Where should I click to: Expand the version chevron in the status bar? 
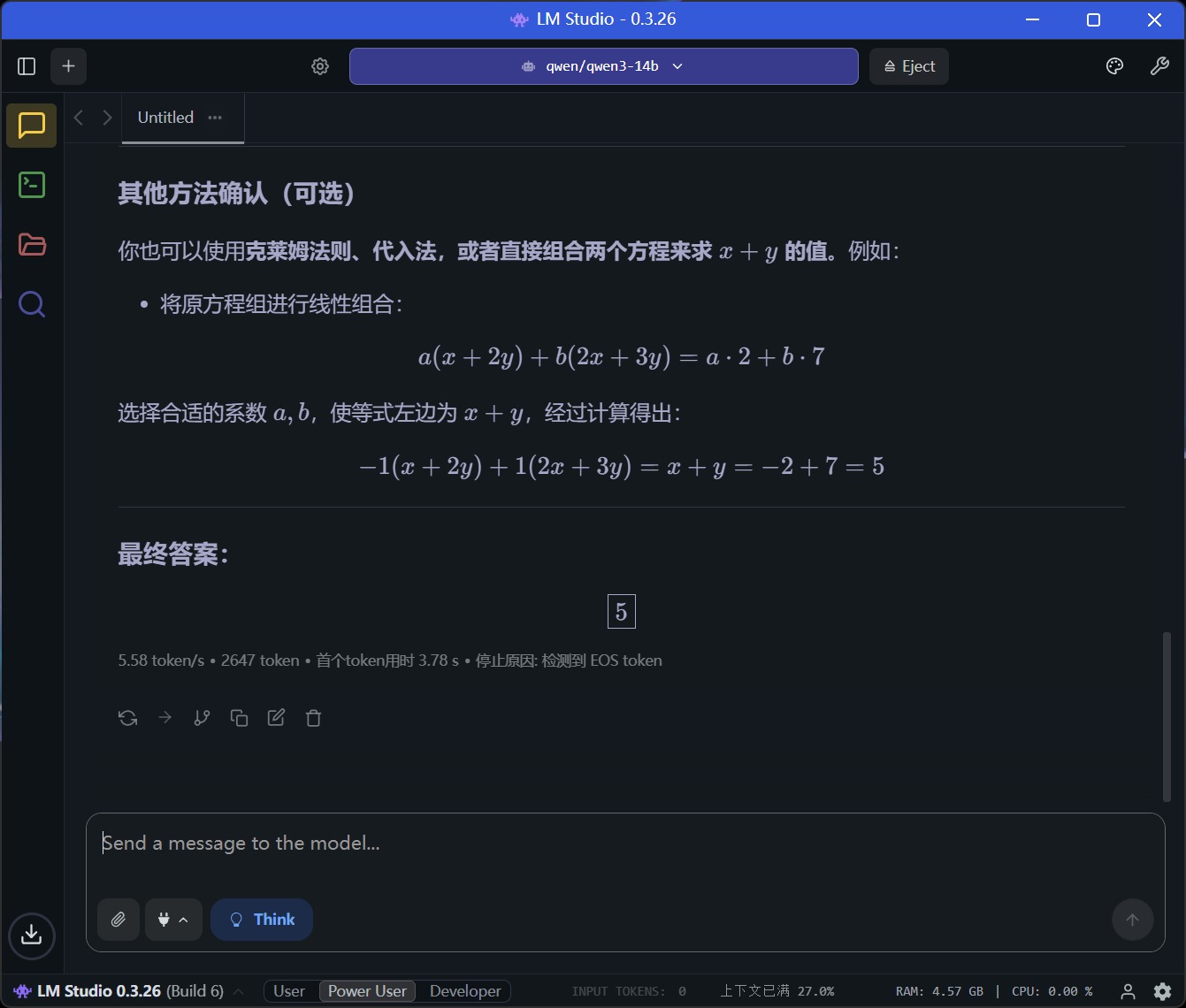(x=239, y=991)
